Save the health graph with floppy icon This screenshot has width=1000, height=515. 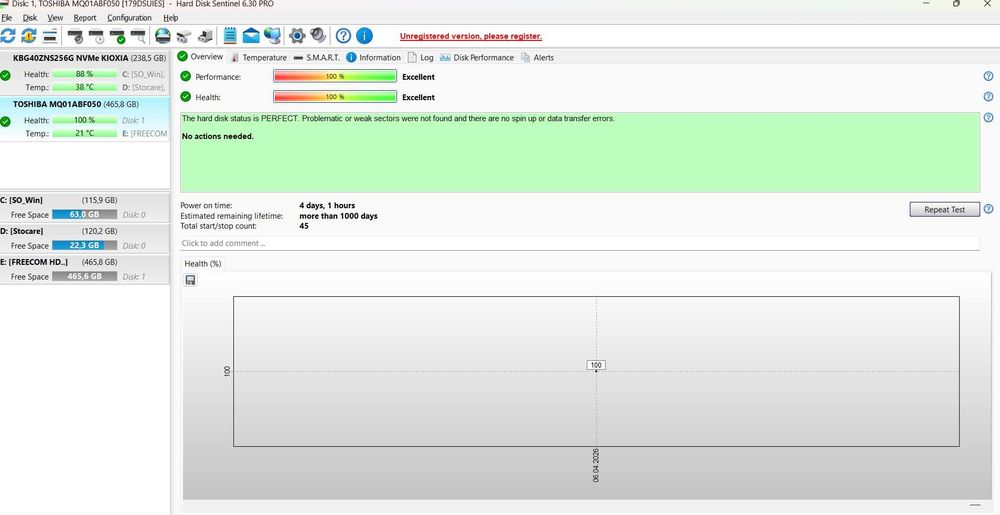coord(190,280)
